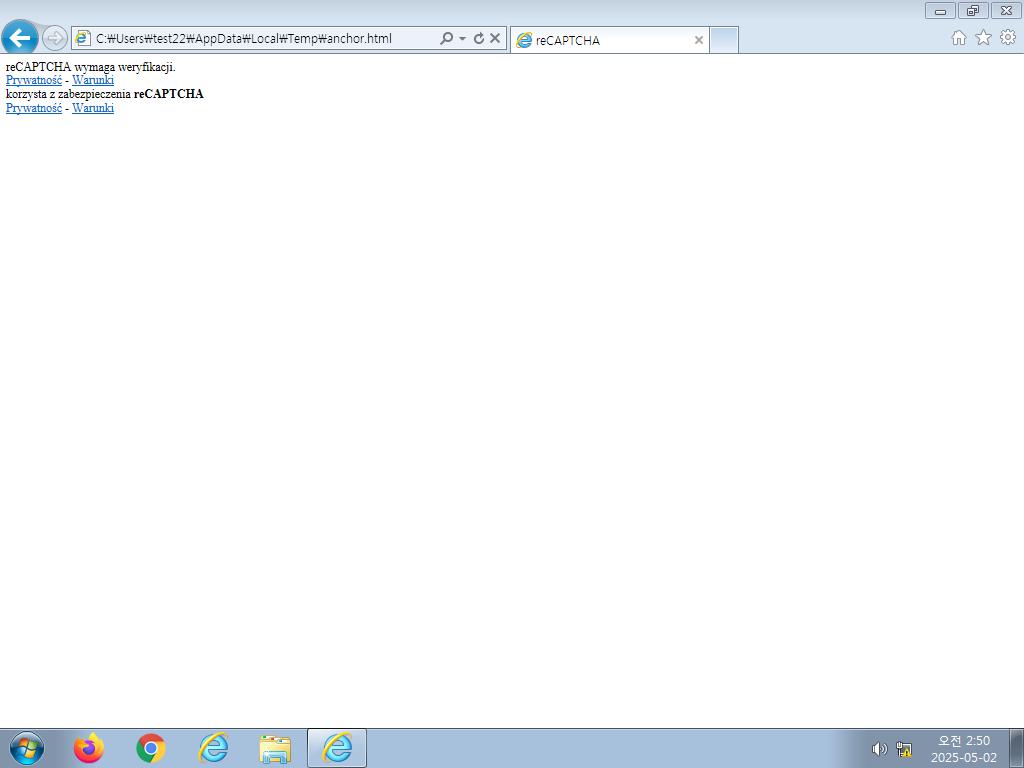Open File Explorer from the taskbar

pyautogui.click(x=275, y=748)
